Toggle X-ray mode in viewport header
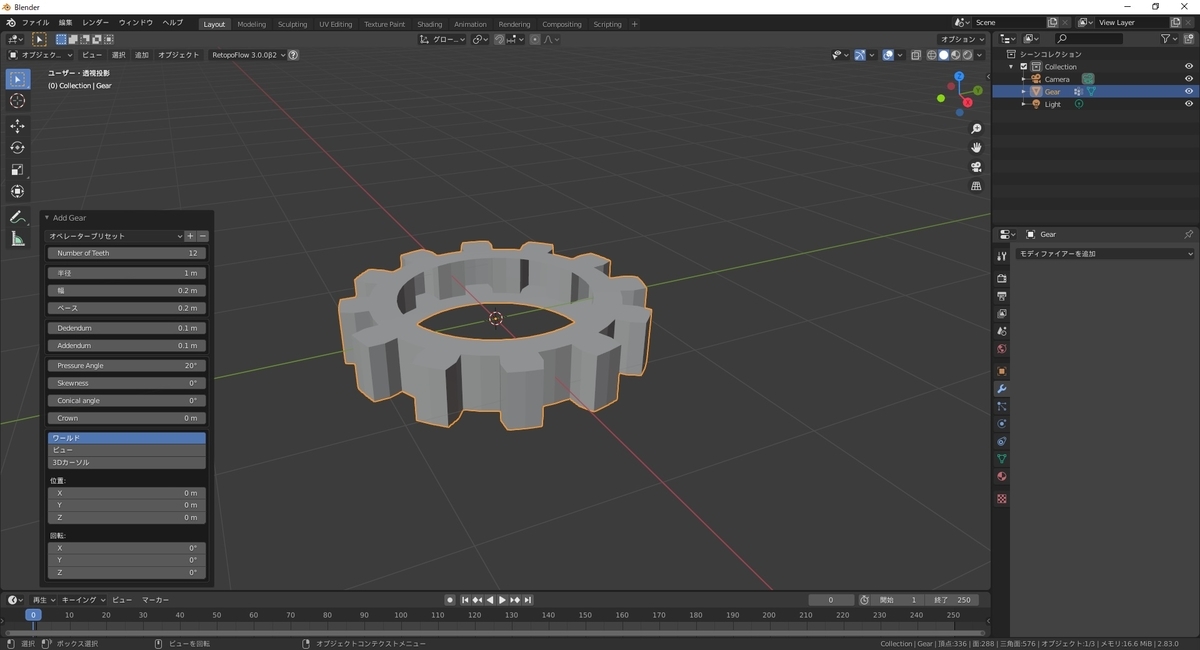1200x650 pixels. point(916,55)
